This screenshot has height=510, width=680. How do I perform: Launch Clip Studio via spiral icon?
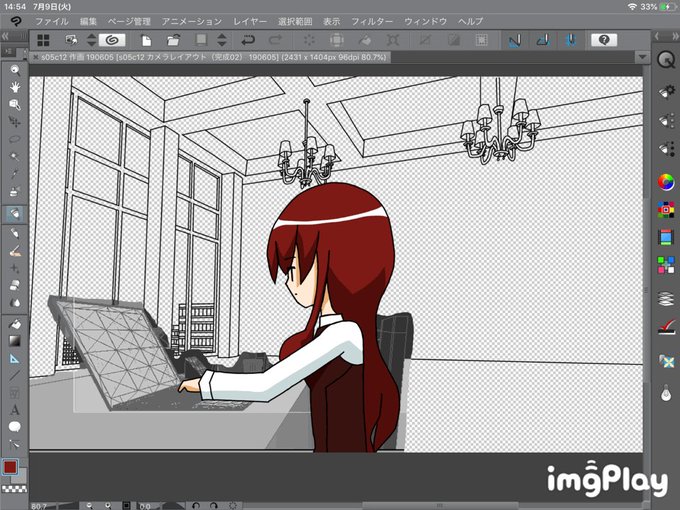point(112,40)
